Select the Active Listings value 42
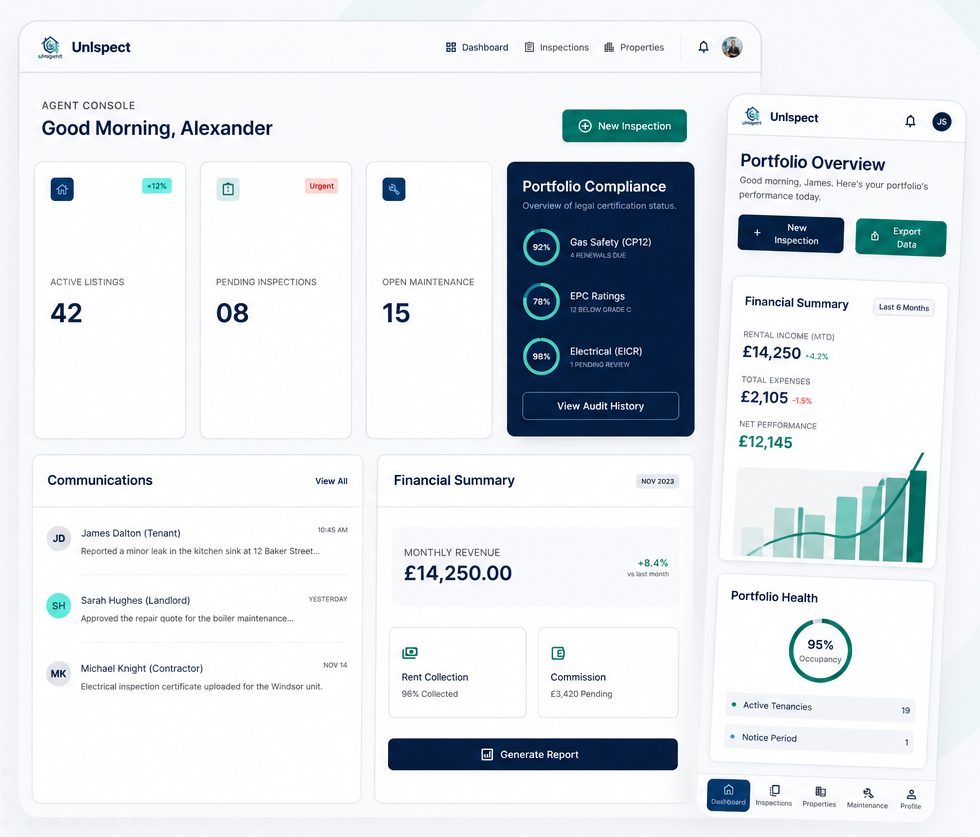The image size is (980, 837). click(x=66, y=313)
